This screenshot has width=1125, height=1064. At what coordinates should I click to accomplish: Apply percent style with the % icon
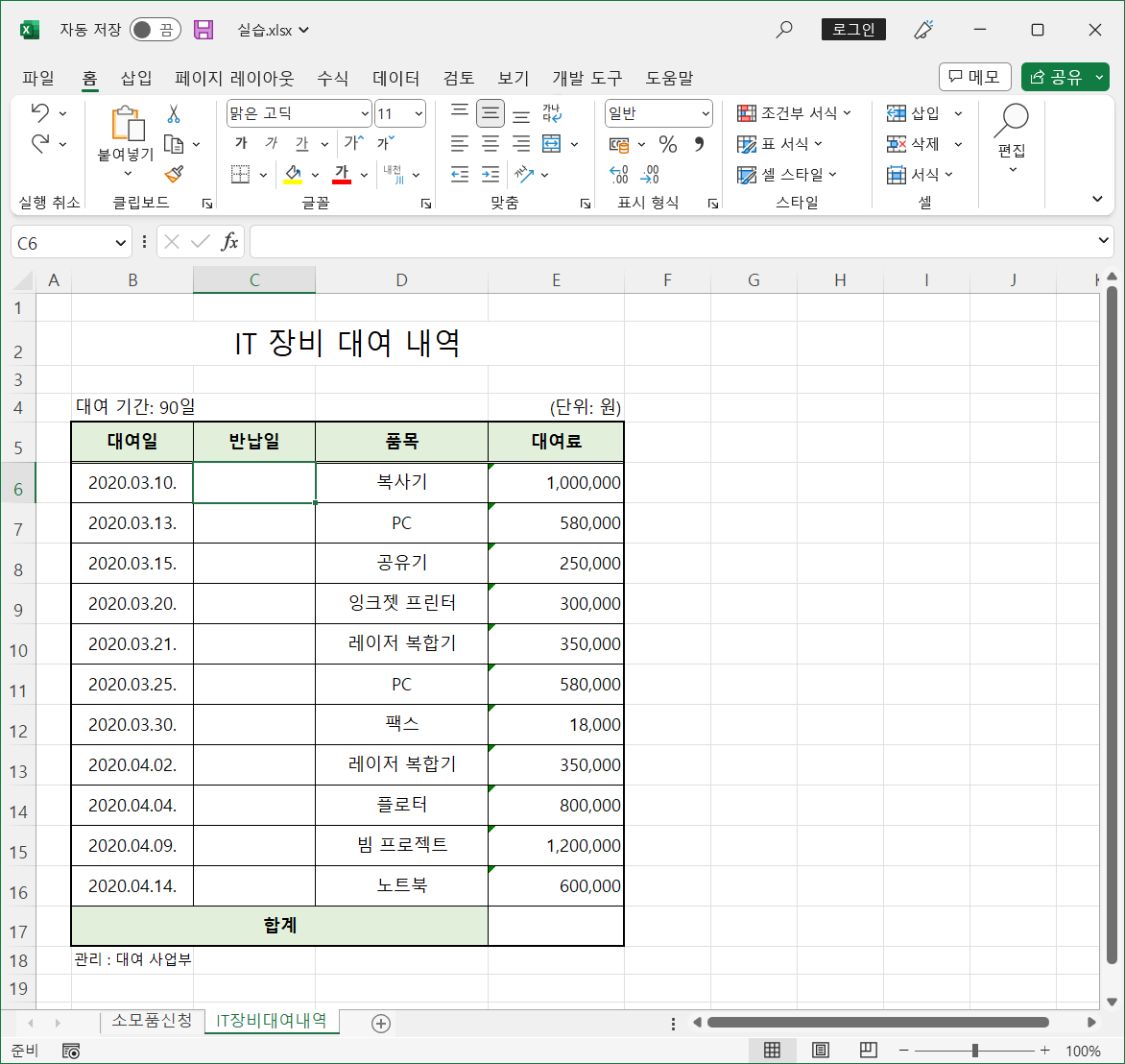[668, 144]
